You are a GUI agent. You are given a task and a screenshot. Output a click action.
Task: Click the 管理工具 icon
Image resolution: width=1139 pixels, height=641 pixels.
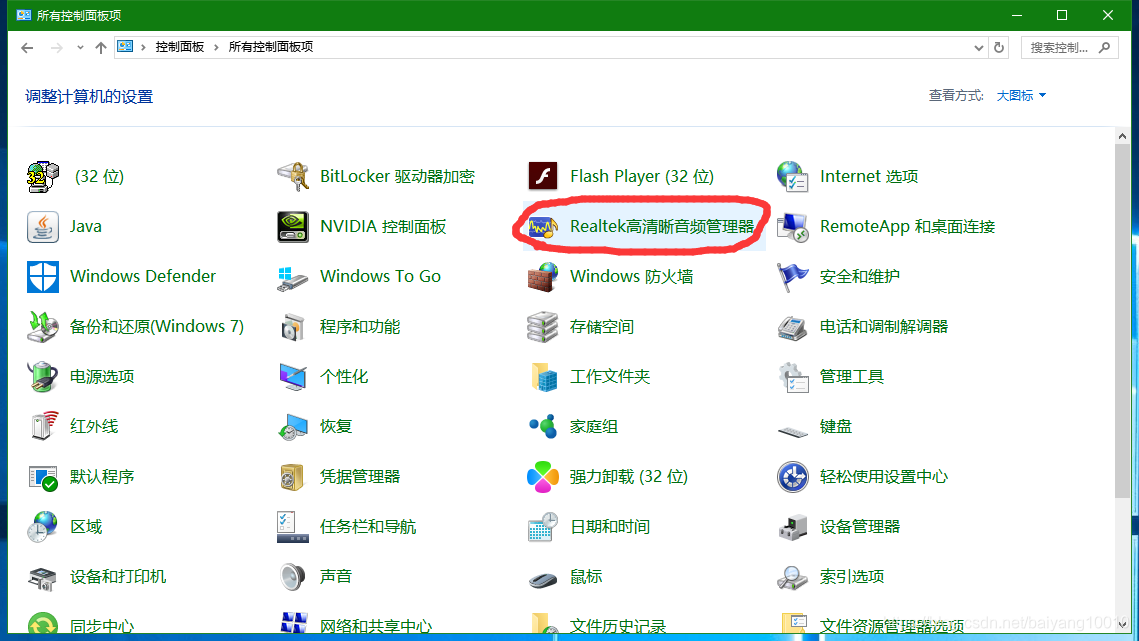pyautogui.click(x=793, y=377)
